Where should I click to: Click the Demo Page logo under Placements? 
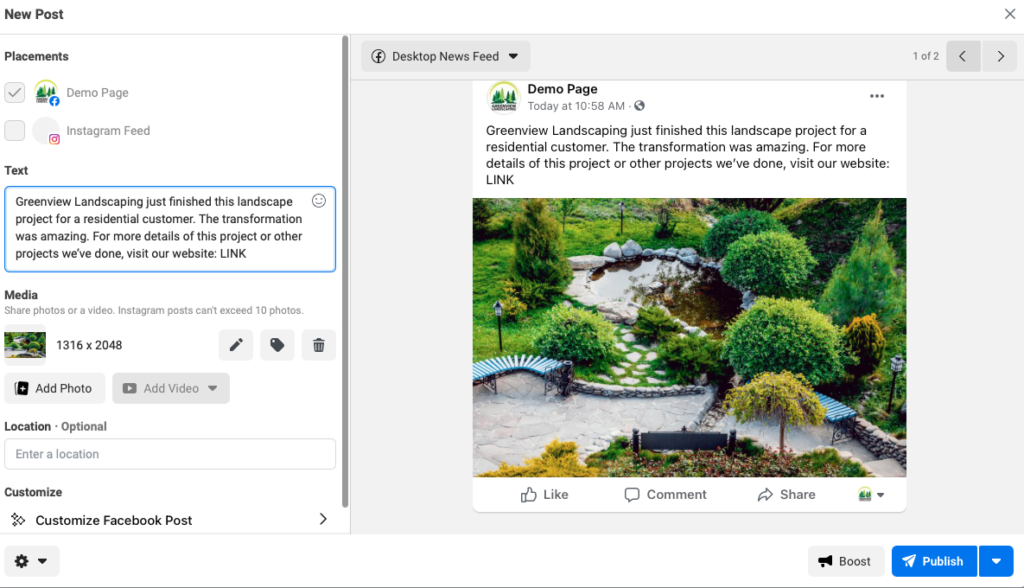click(46, 92)
